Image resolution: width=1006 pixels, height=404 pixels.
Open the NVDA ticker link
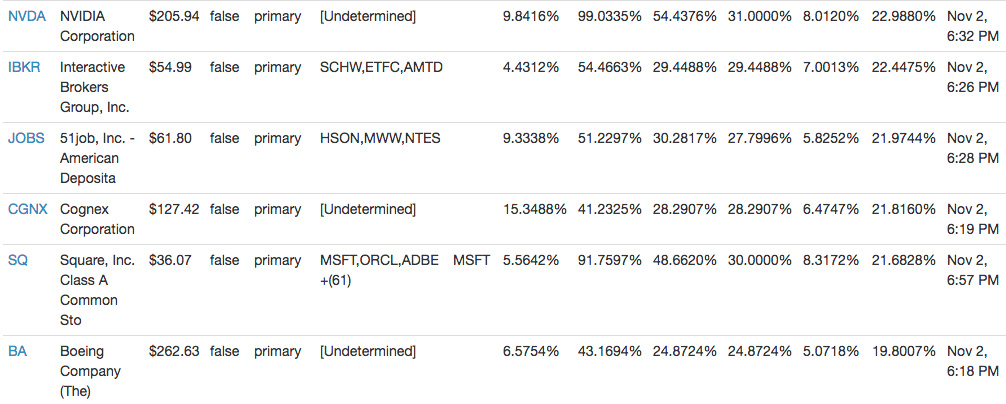[27, 17]
